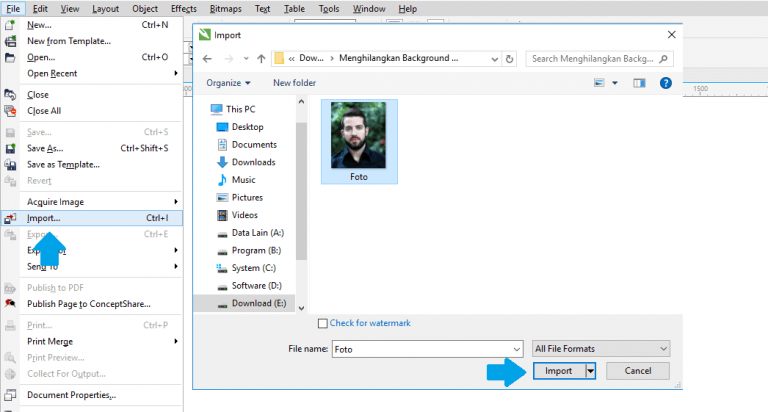This screenshot has height=412, width=768.
Task: Click New folder button
Action: pos(294,83)
